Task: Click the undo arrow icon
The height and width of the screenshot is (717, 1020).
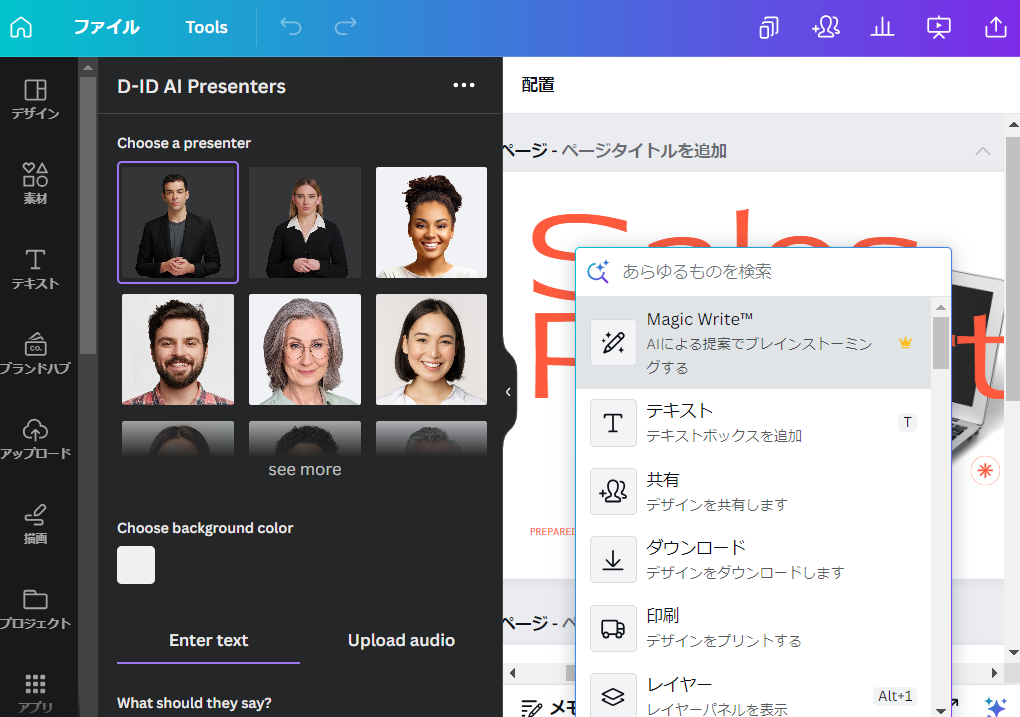Action: point(291,27)
